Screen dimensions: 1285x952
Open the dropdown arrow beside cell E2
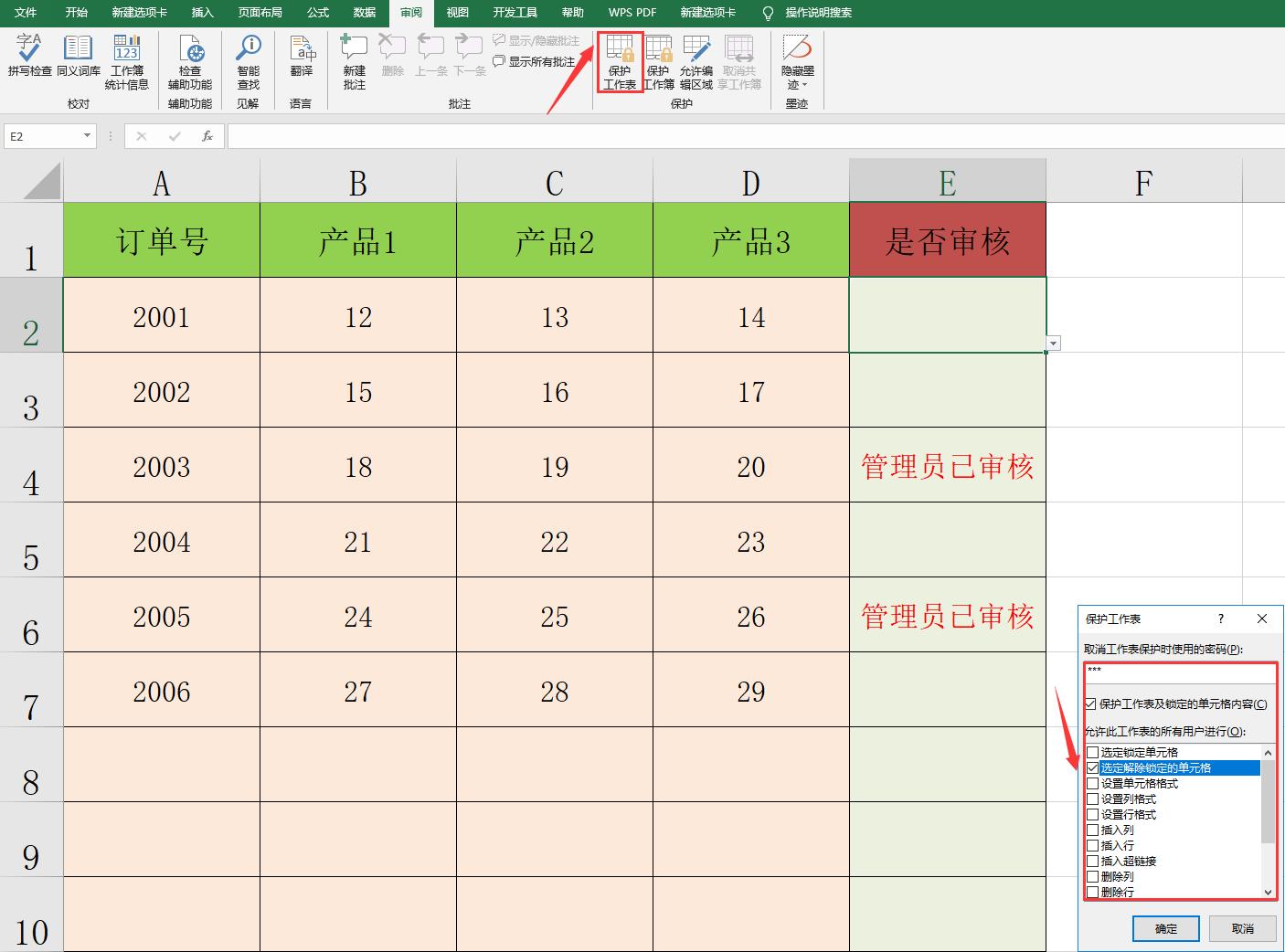[x=1054, y=343]
